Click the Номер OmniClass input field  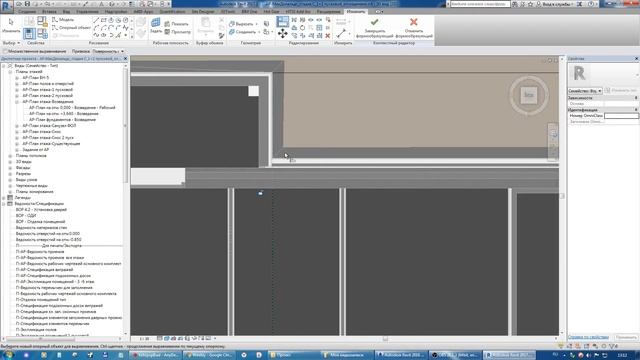point(621,116)
